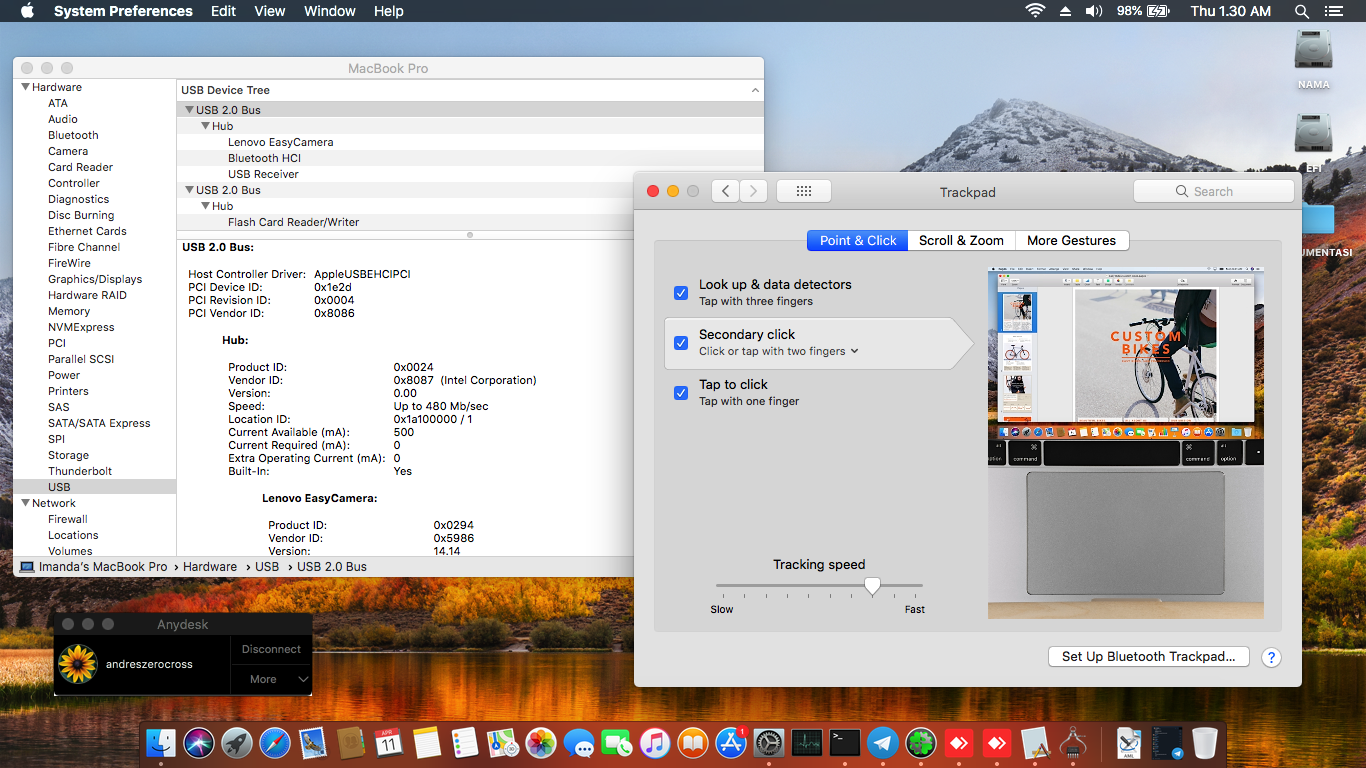Screen dimensions: 1366x768
Task: Disable the Tap to click checkbox
Action: point(681,392)
